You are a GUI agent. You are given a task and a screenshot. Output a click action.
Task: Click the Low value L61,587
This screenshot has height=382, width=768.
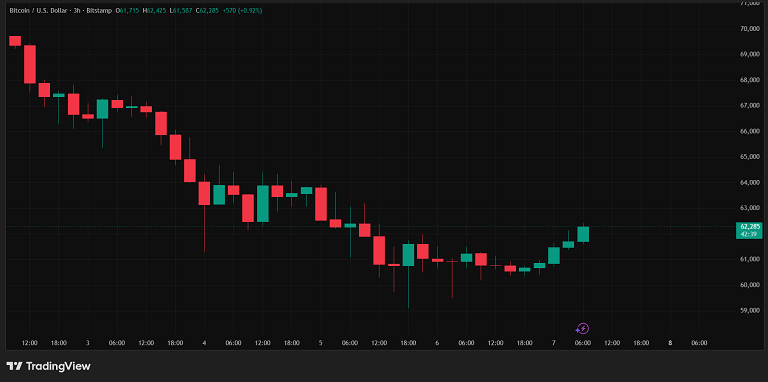tap(181, 10)
